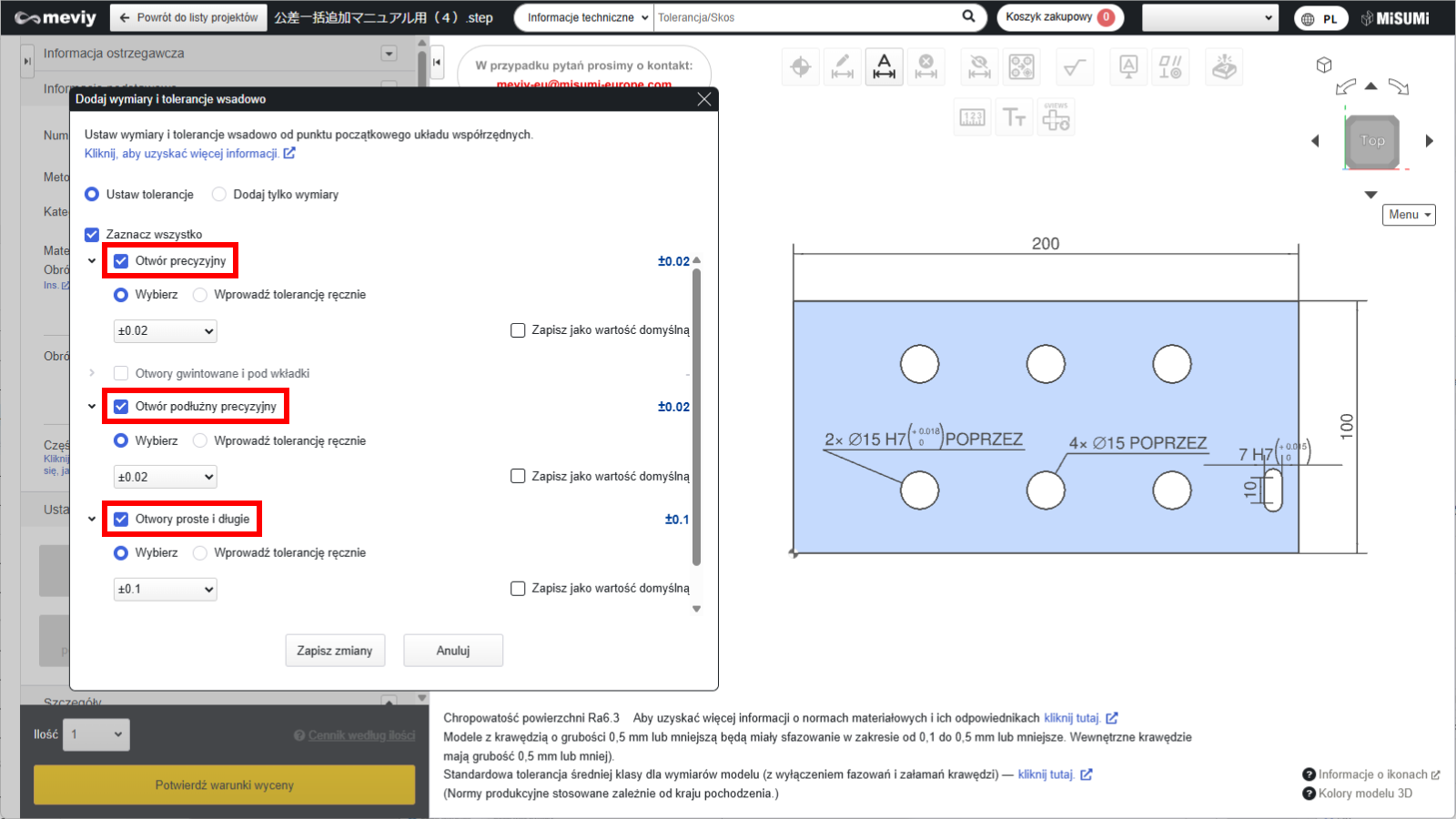The image size is (1456, 819).
Task: Click the Tolerancja/Skos search field
Action: pyautogui.click(x=805, y=17)
